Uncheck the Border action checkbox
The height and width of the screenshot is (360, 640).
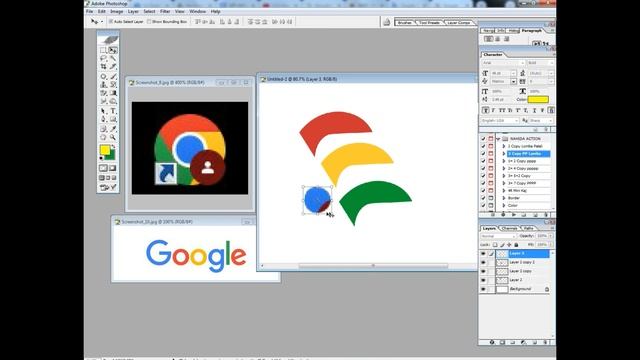point(483,198)
